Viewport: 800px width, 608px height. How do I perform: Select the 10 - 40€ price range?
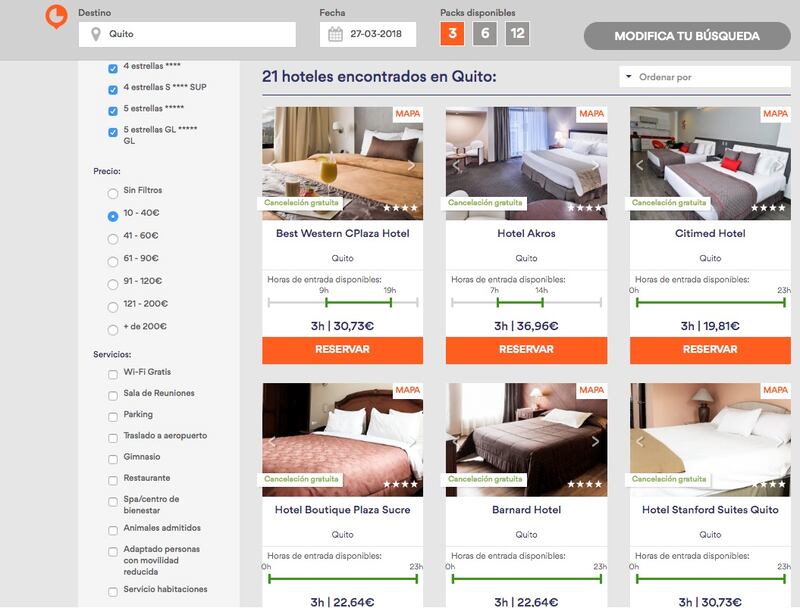[x=113, y=216]
